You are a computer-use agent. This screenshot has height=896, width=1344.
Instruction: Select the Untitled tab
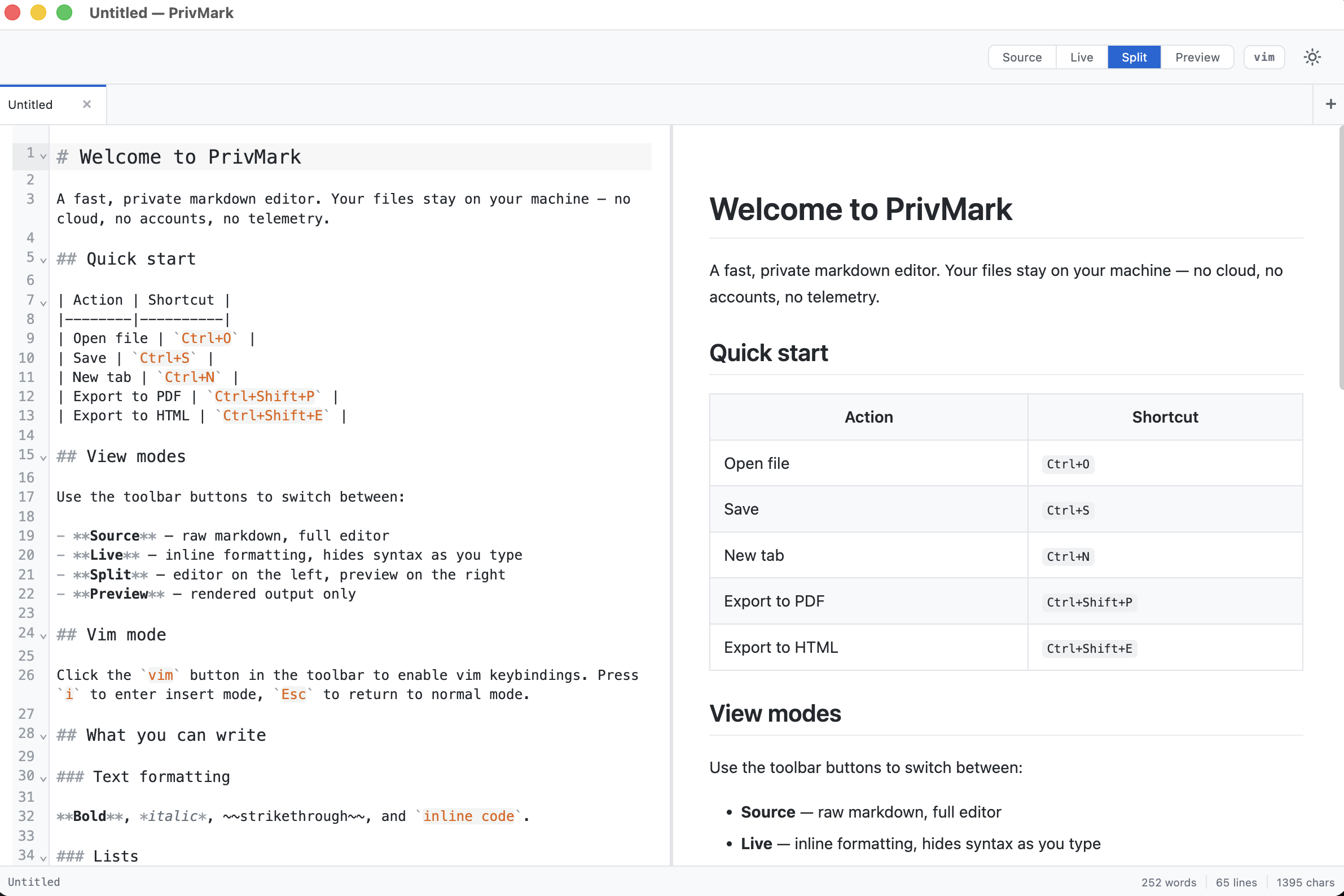point(30,104)
